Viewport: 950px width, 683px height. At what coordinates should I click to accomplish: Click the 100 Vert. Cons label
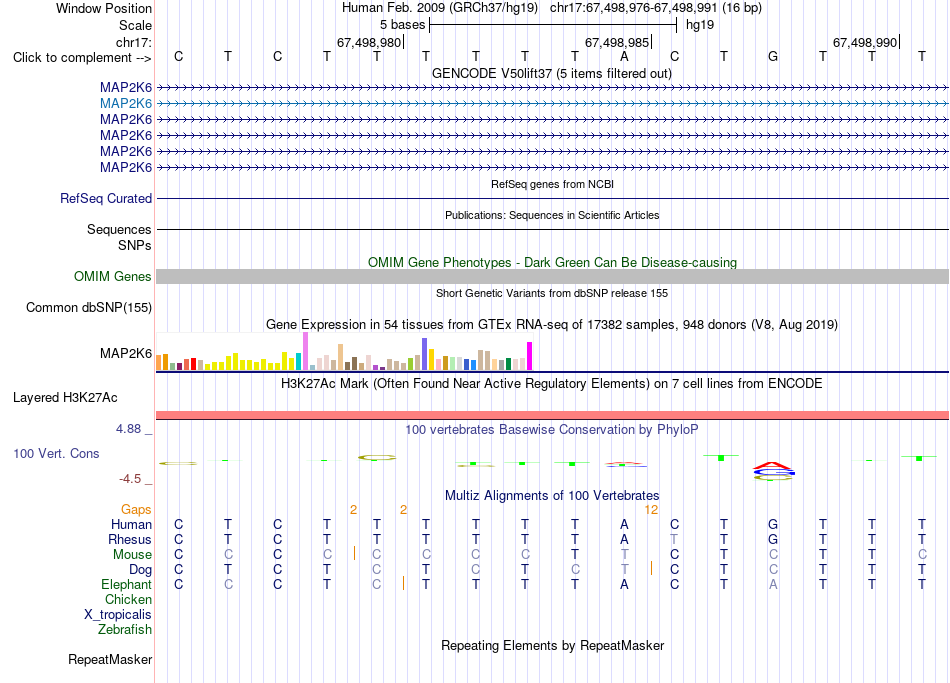pos(56,453)
